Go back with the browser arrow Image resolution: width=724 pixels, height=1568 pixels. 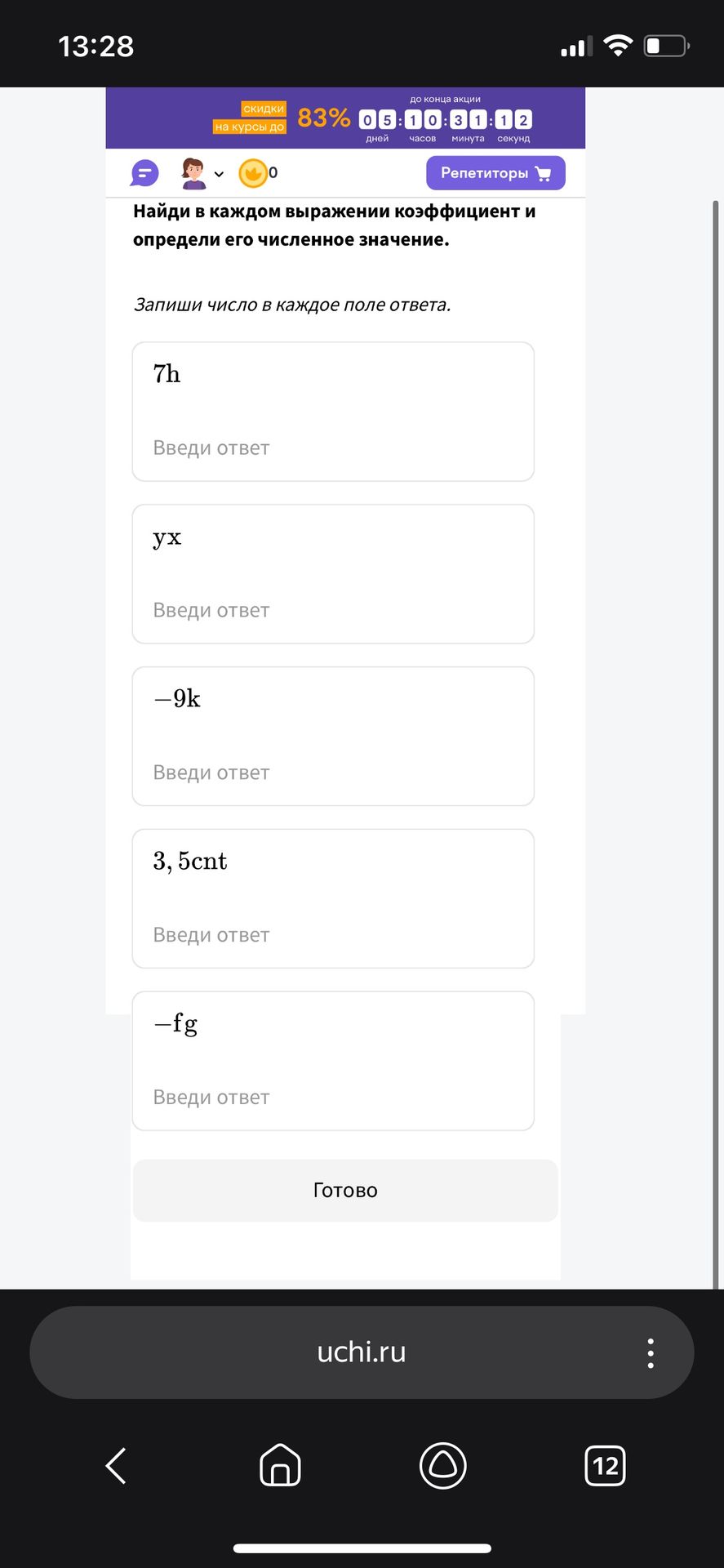(x=116, y=1466)
